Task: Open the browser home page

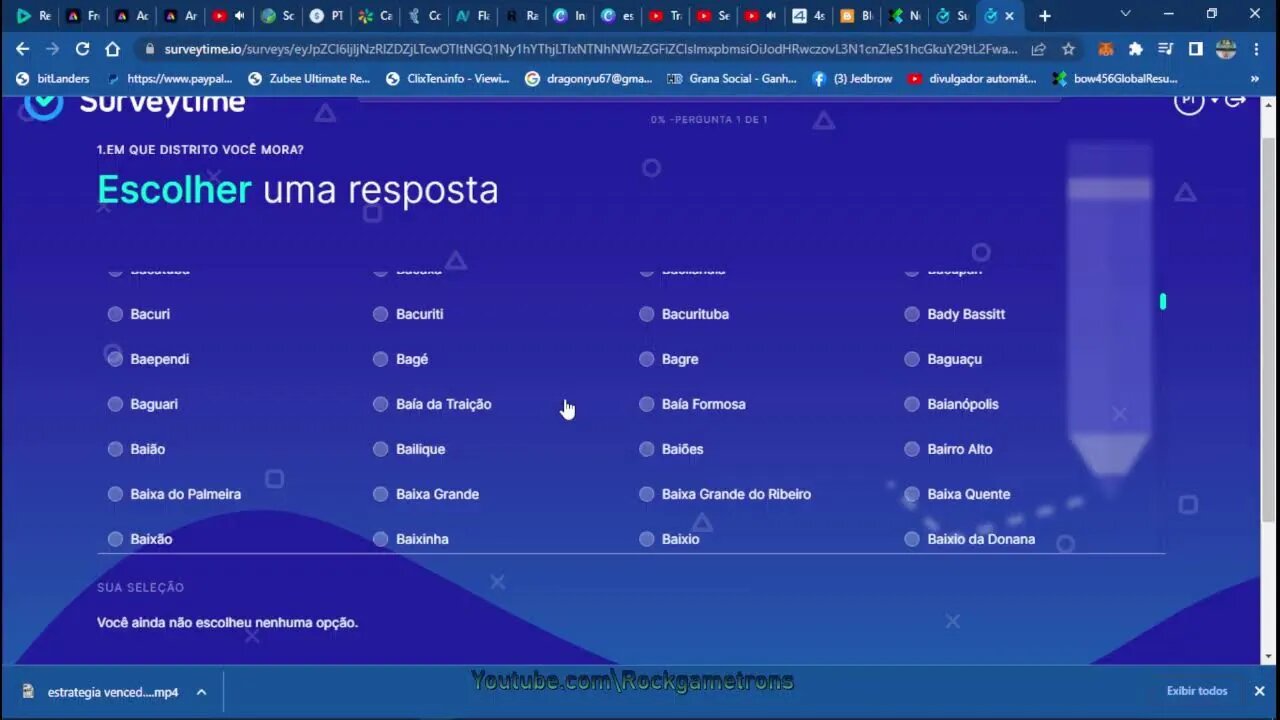Action: 112,49
